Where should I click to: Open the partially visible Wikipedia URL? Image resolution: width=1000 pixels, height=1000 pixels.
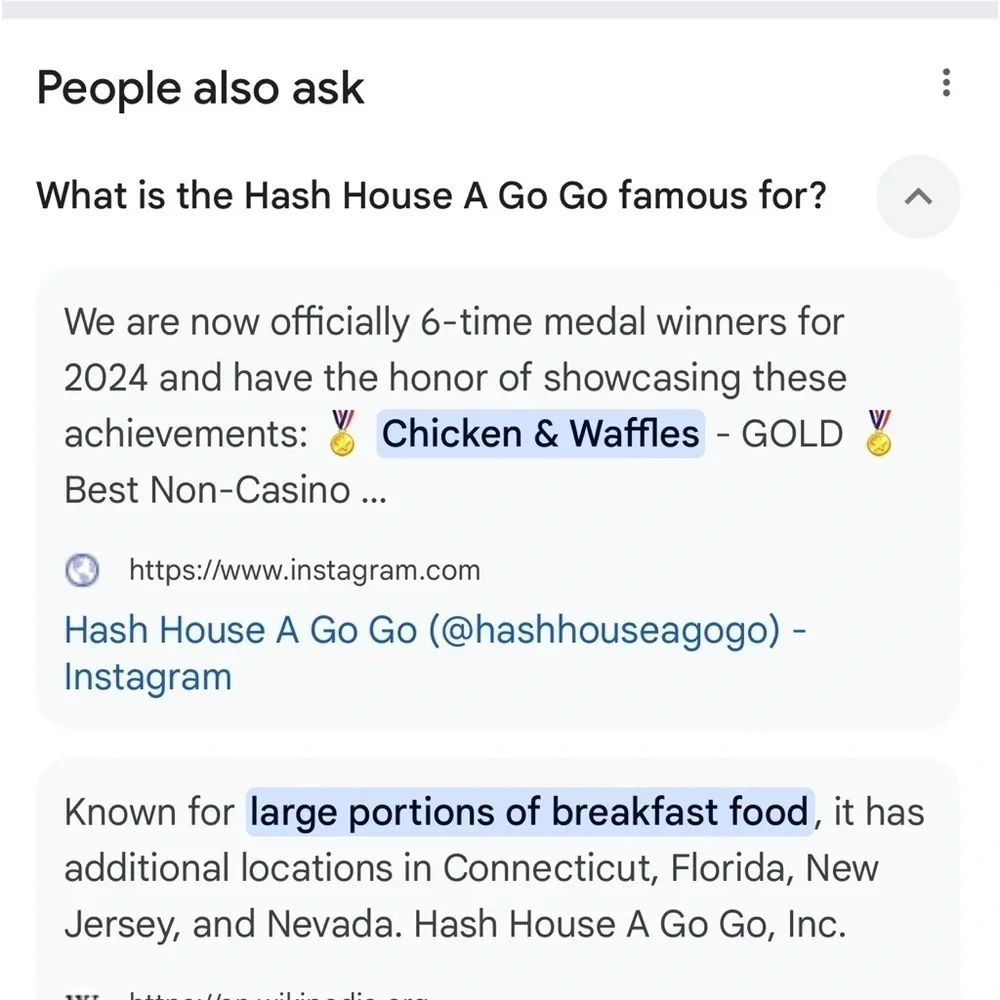click(278, 995)
